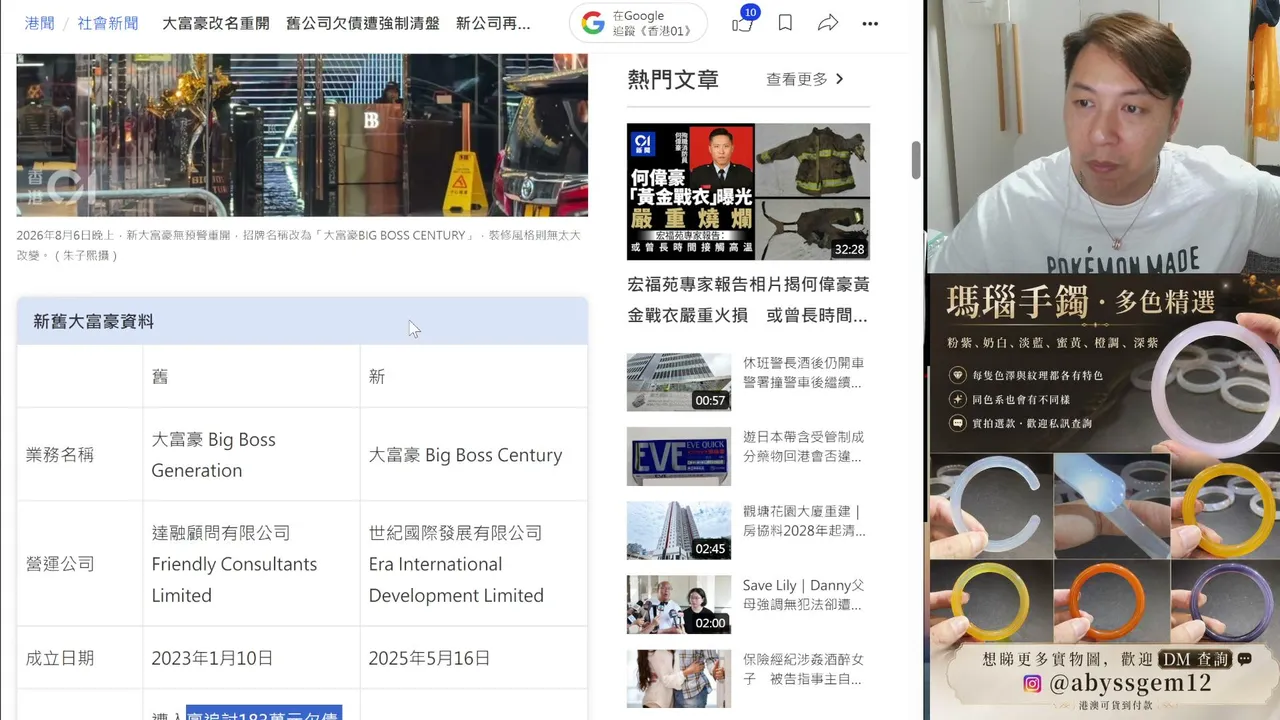The width and height of the screenshot is (1280, 720).
Task: Click the page's vertical scrollbar thumb
Action: pos(915,160)
